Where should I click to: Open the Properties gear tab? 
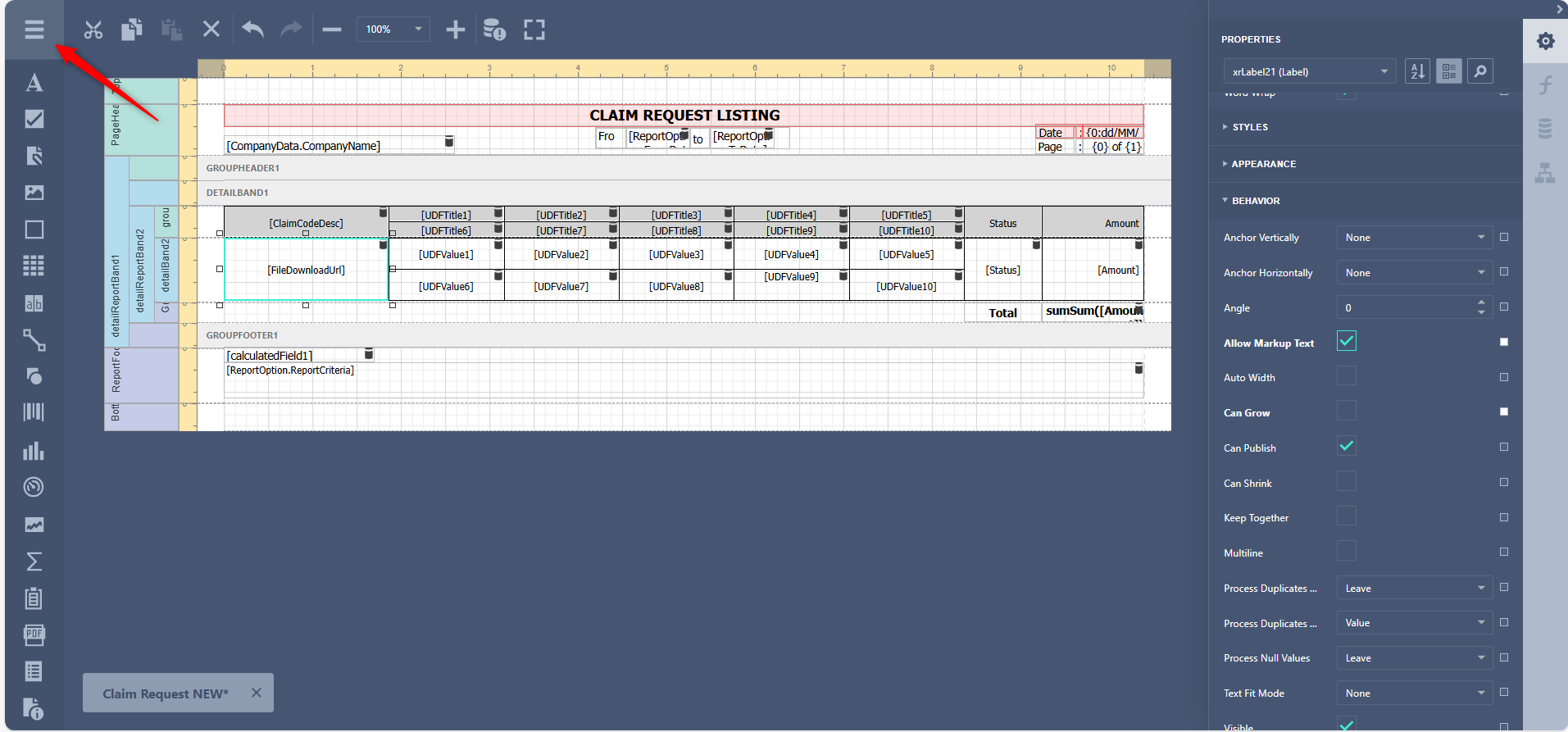1545,41
